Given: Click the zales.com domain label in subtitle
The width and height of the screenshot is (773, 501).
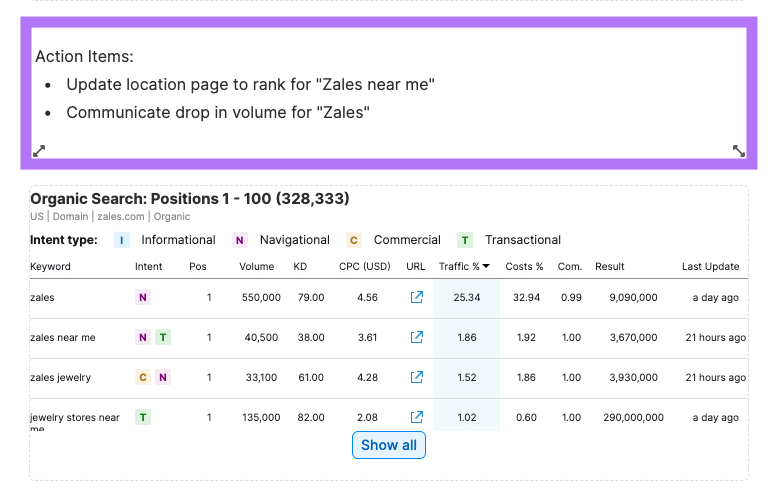Looking at the screenshot, I should [121, 216].
